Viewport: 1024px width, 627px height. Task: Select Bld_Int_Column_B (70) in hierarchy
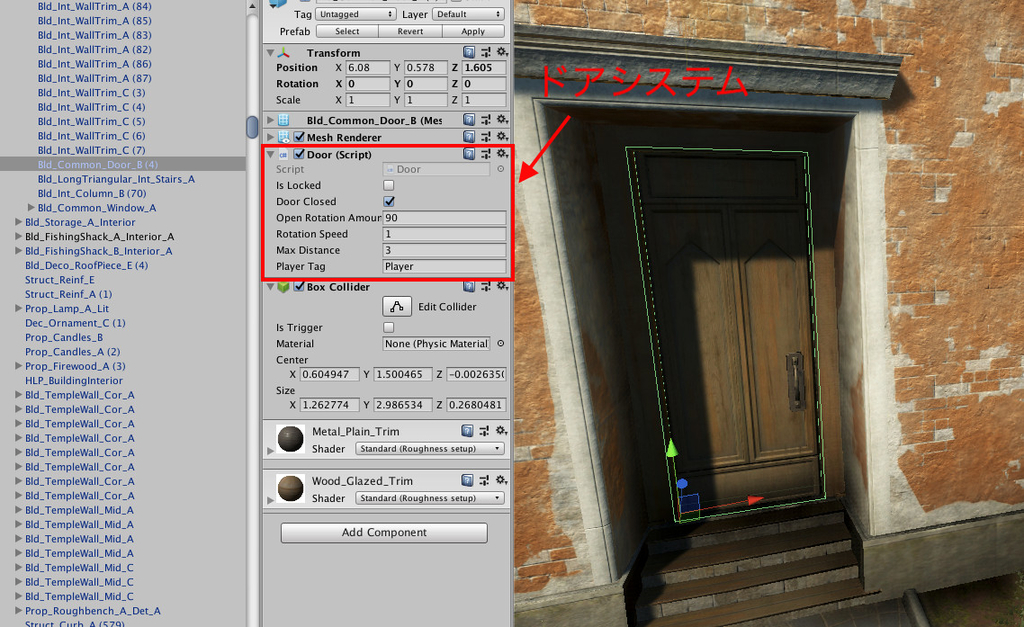point(92,193)
